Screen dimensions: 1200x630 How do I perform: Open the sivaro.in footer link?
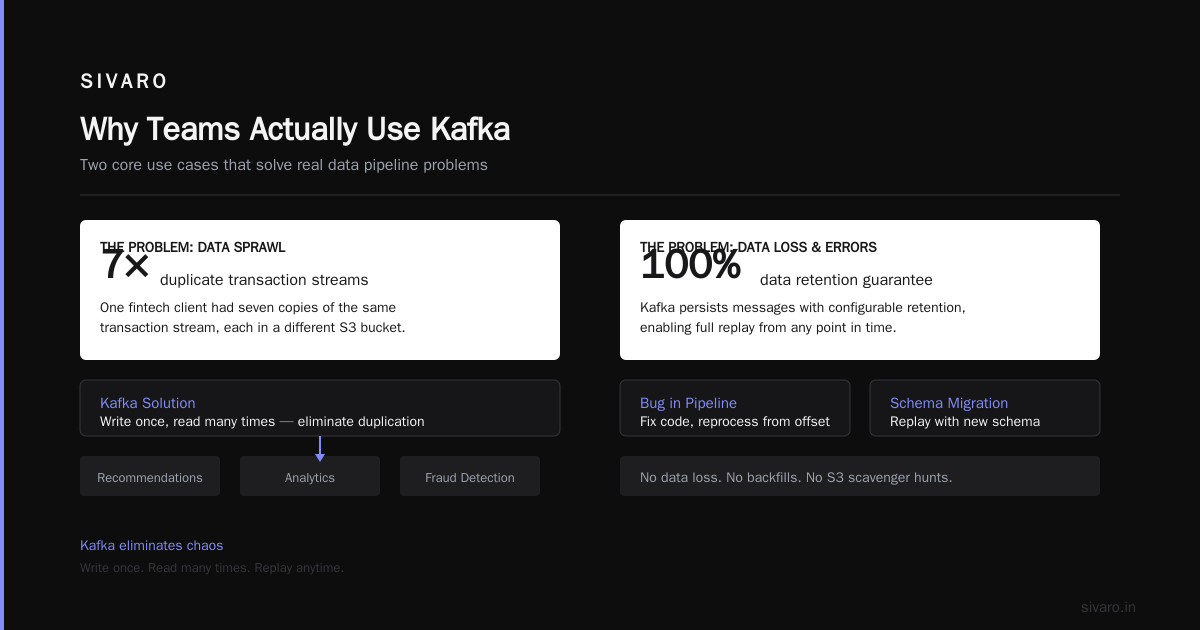1108,607
